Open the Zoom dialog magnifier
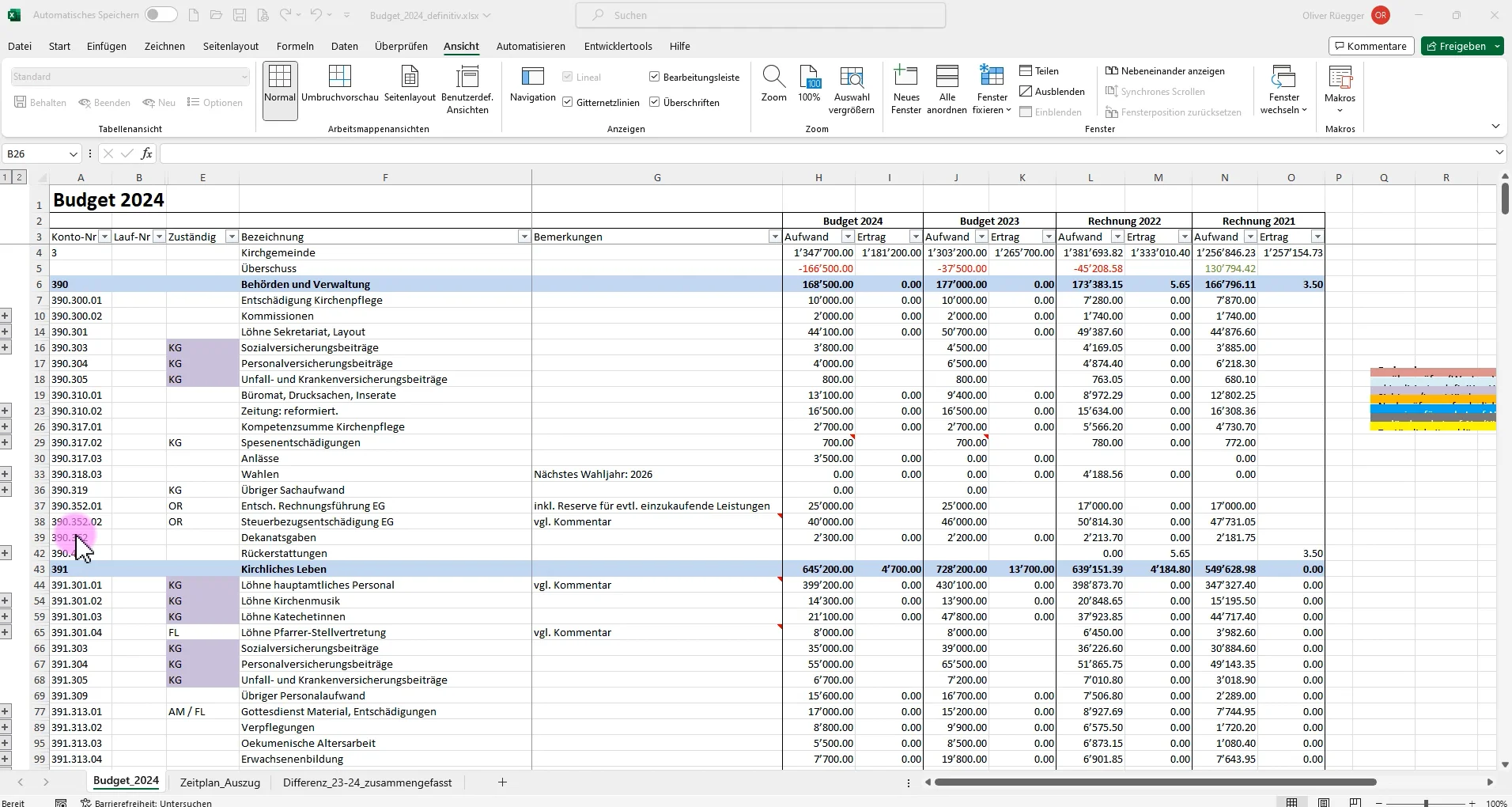 click(773, 85)
